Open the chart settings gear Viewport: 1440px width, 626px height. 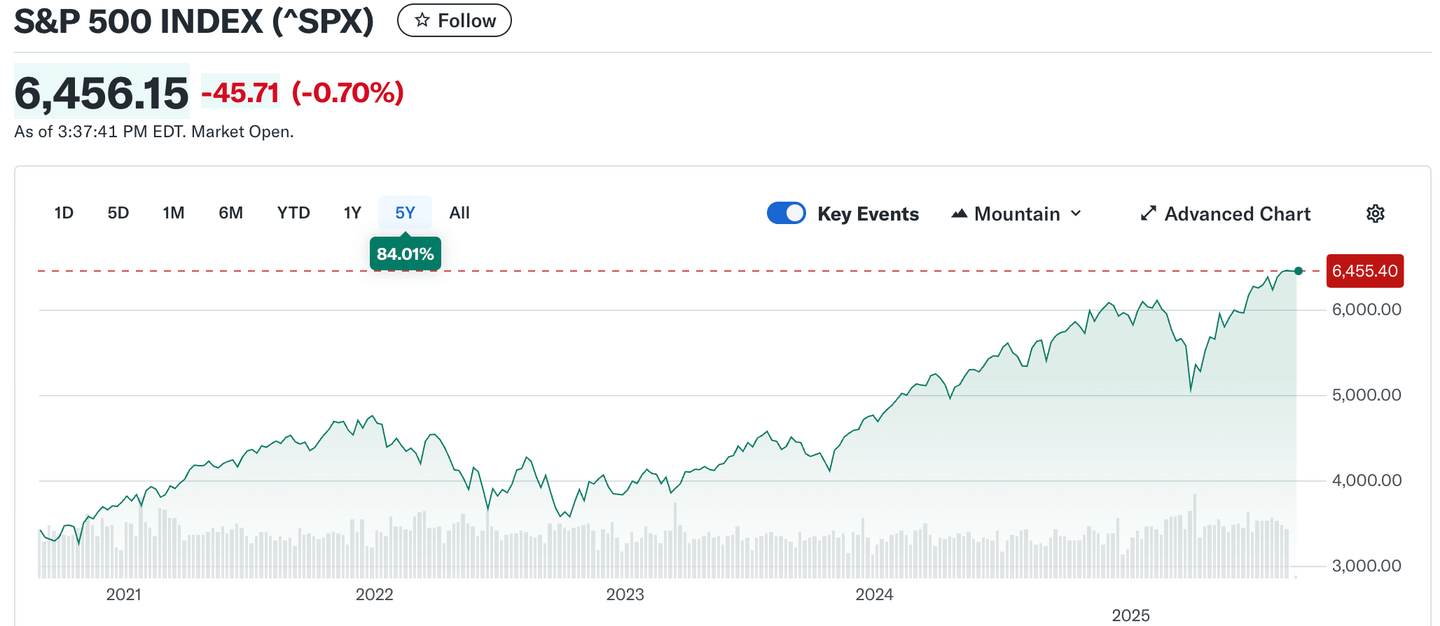tap(1375, 213)
